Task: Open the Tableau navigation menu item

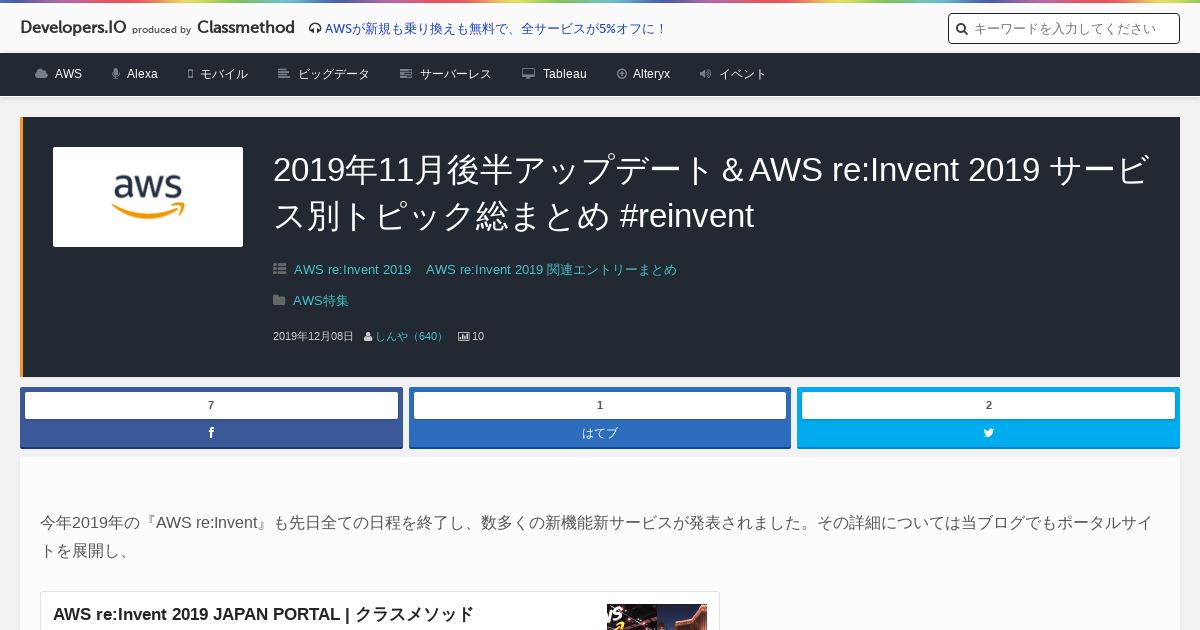Action: (x=565, y=74)
